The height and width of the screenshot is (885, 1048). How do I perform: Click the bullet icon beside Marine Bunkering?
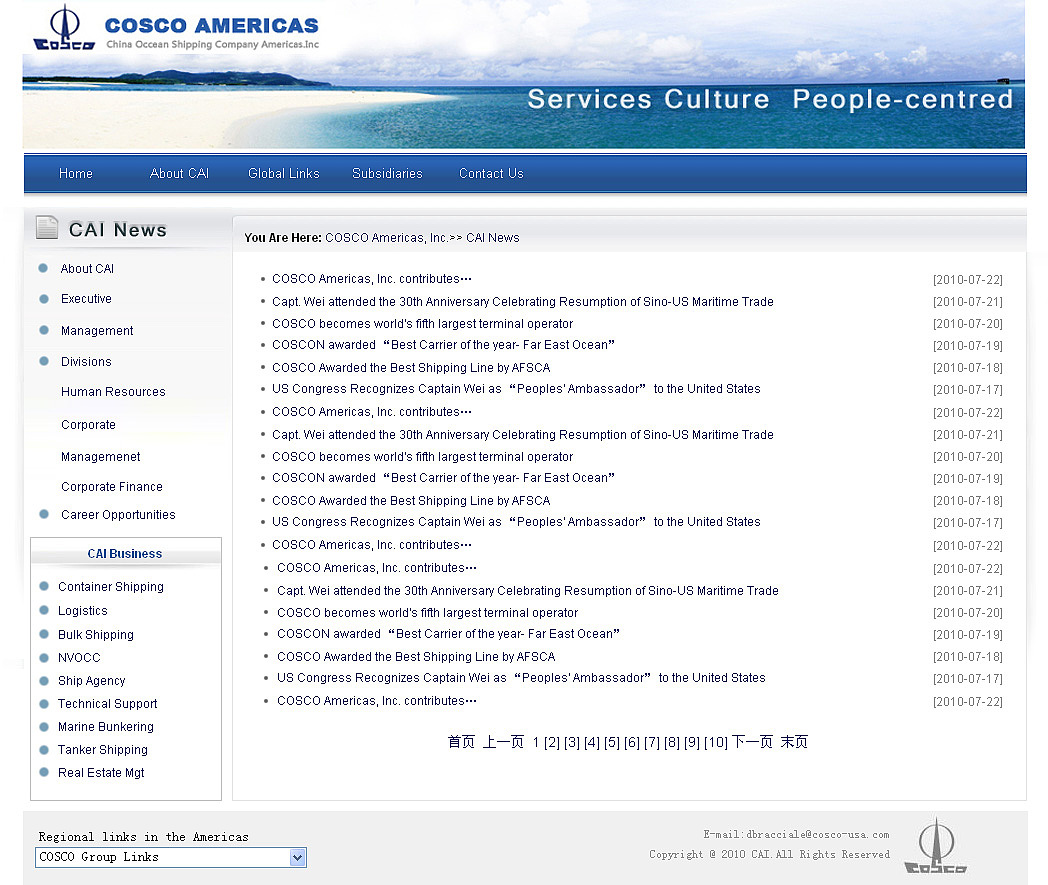(x=42, y=727)
